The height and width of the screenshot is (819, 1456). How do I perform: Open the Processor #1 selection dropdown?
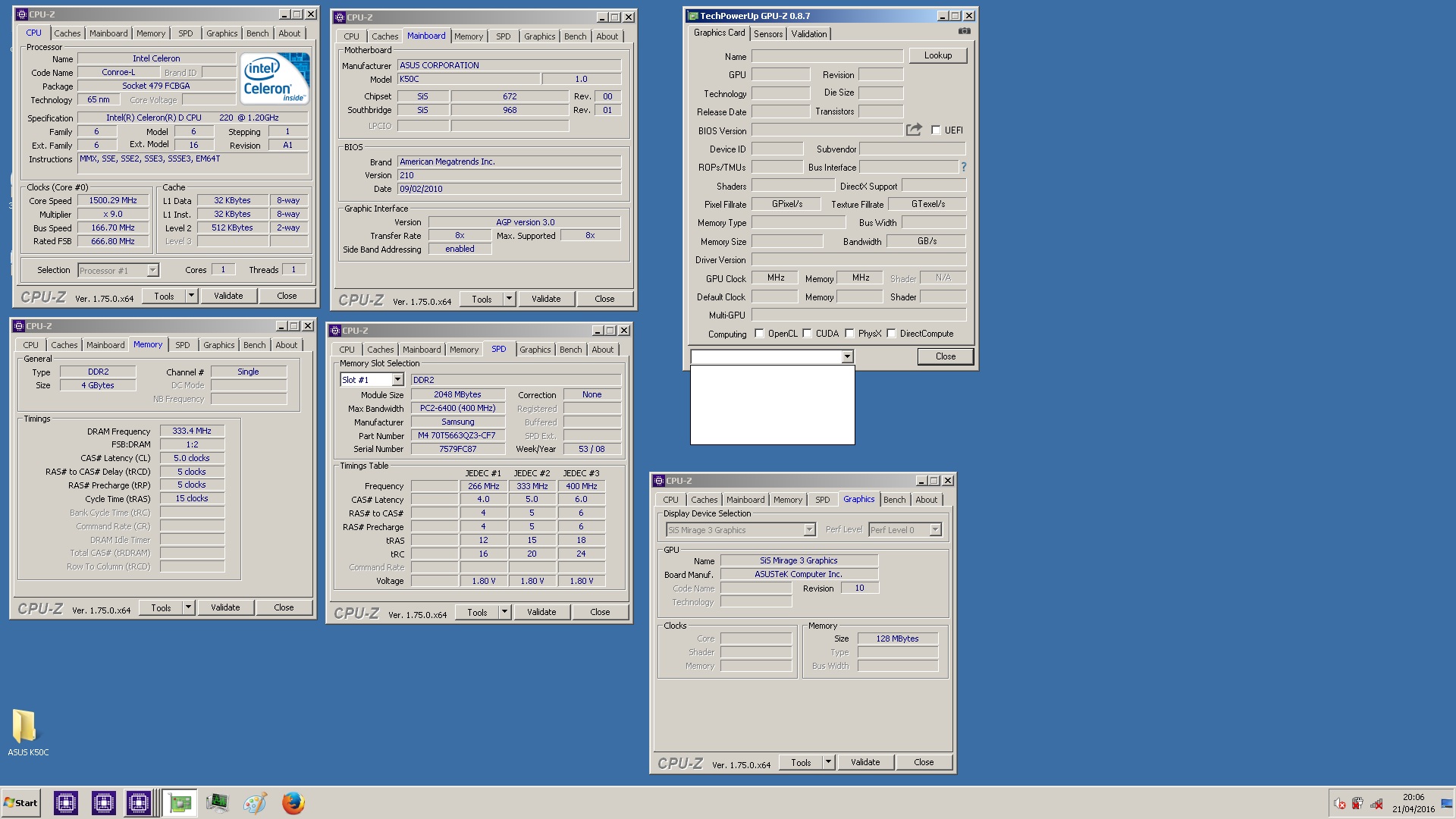152,271
